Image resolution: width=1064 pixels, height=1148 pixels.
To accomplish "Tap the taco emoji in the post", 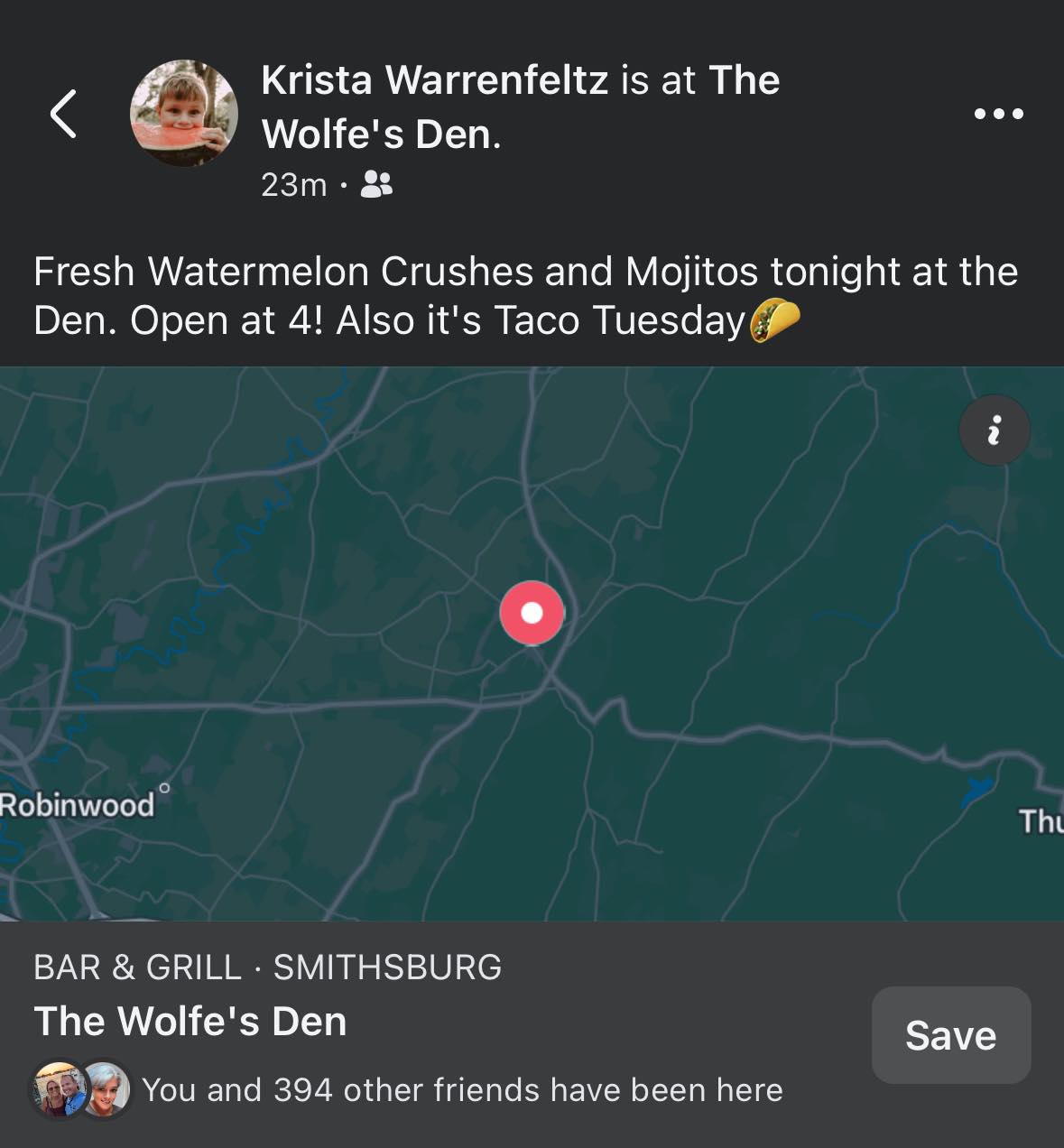I will (775, 320).
